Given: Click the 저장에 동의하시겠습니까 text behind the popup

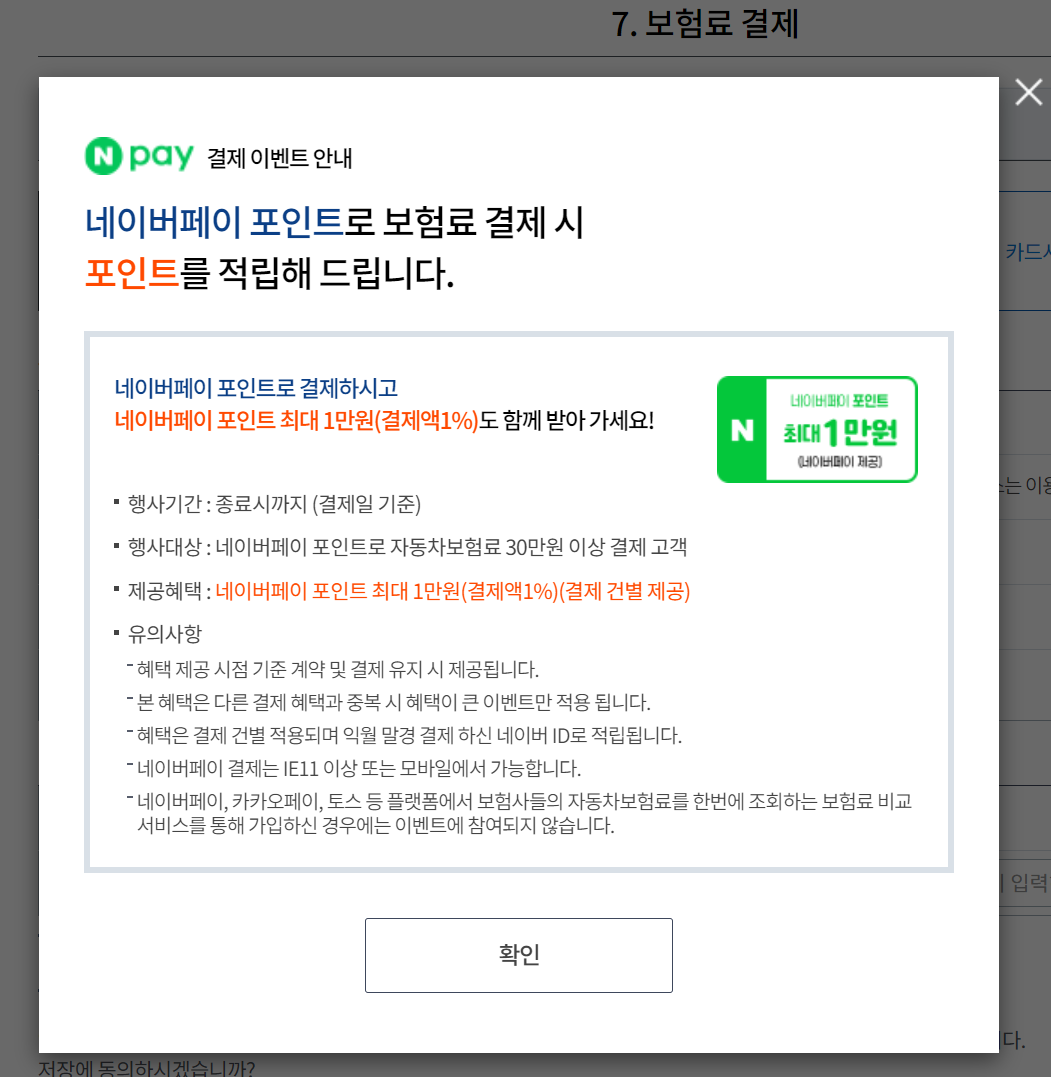Looking at the screenshot, I should 147,1068.
